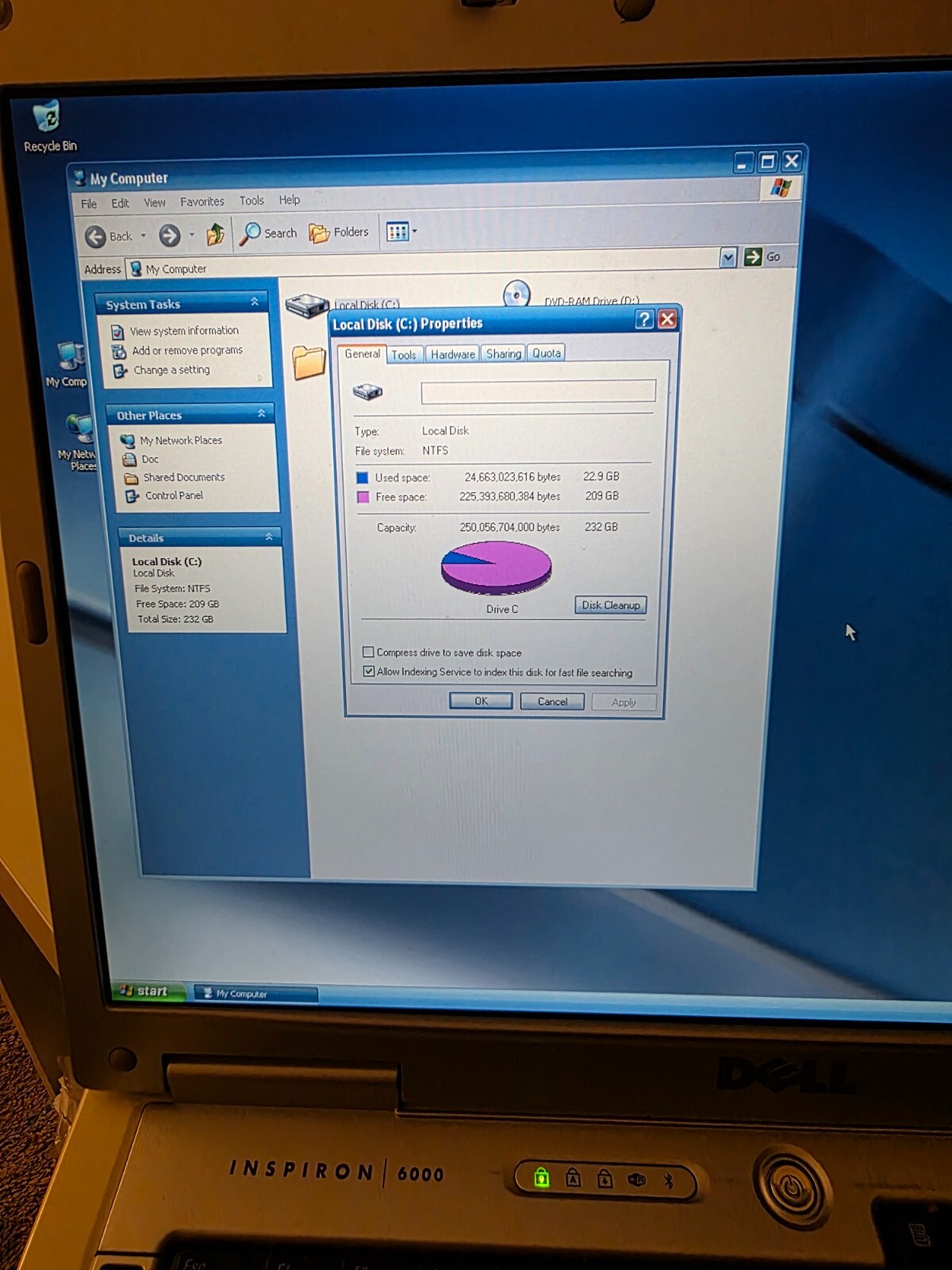The width and height of the screenshot is (952, 1270).
Task: Switch to the Hardware tab
Action: click(453, 354)
